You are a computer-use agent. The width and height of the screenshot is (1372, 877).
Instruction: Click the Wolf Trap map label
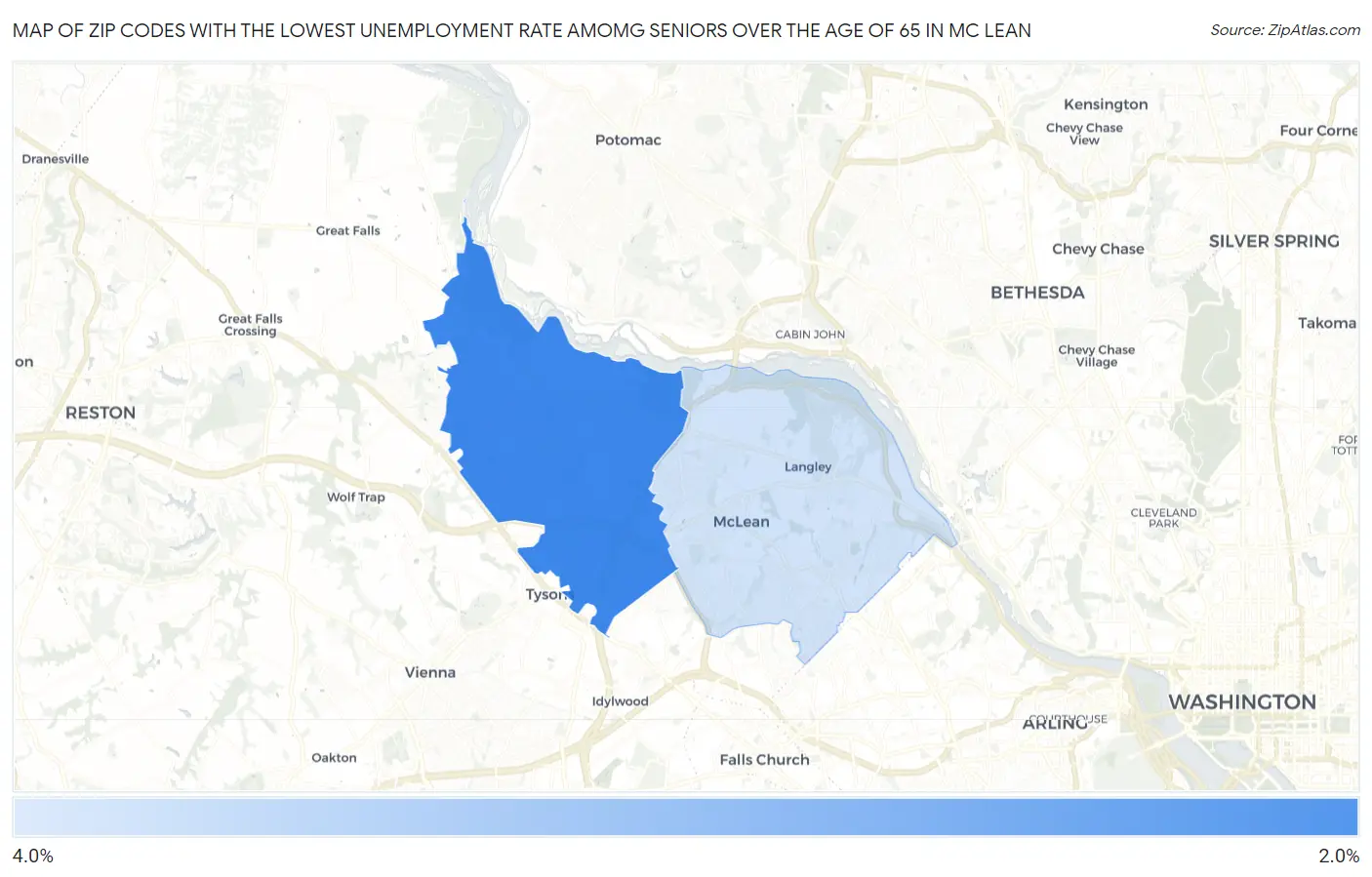(356, 497)
